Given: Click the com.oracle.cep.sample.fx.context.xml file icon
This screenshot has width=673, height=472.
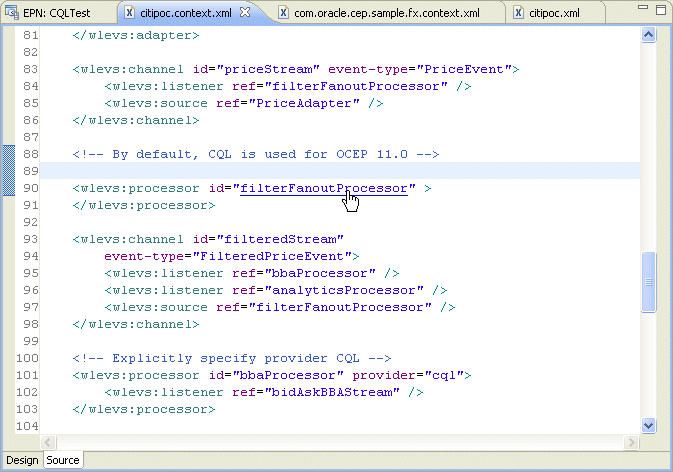Looking at the screenshot, I should point(283,13).
